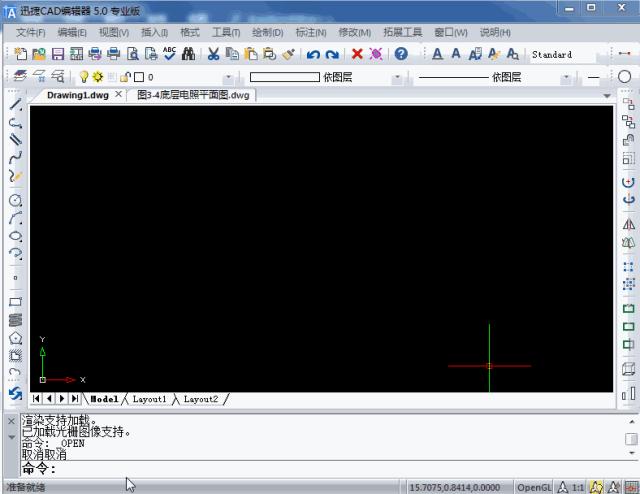640x494 pixels.
Task: Select the Line drawing tool
Action: tap(15, 105)
